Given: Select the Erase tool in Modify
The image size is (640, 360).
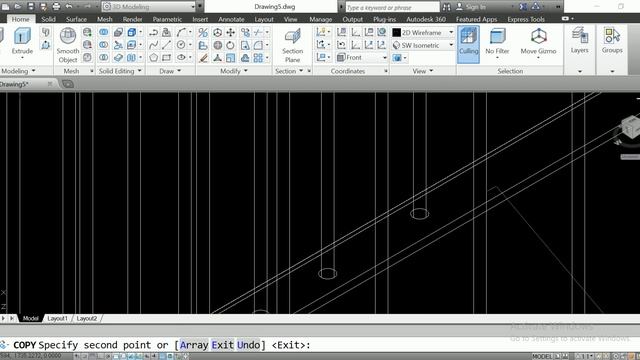Looking at the screenshot, I should pyautogui.click(x=203, y=58).
